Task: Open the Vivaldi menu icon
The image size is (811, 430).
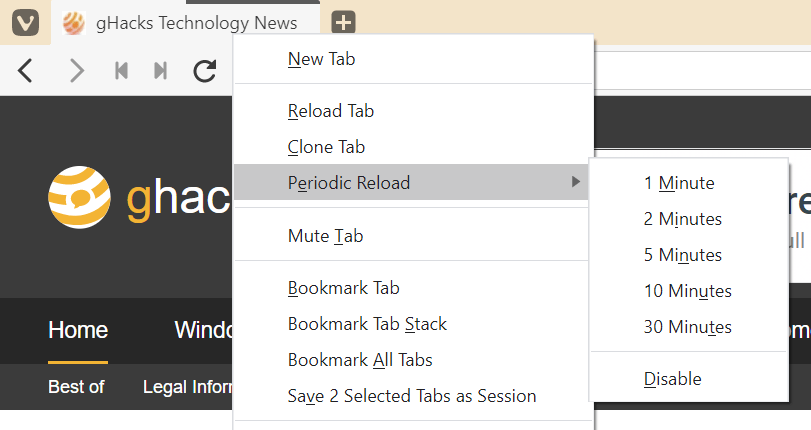Action: [x=24, y=22]
